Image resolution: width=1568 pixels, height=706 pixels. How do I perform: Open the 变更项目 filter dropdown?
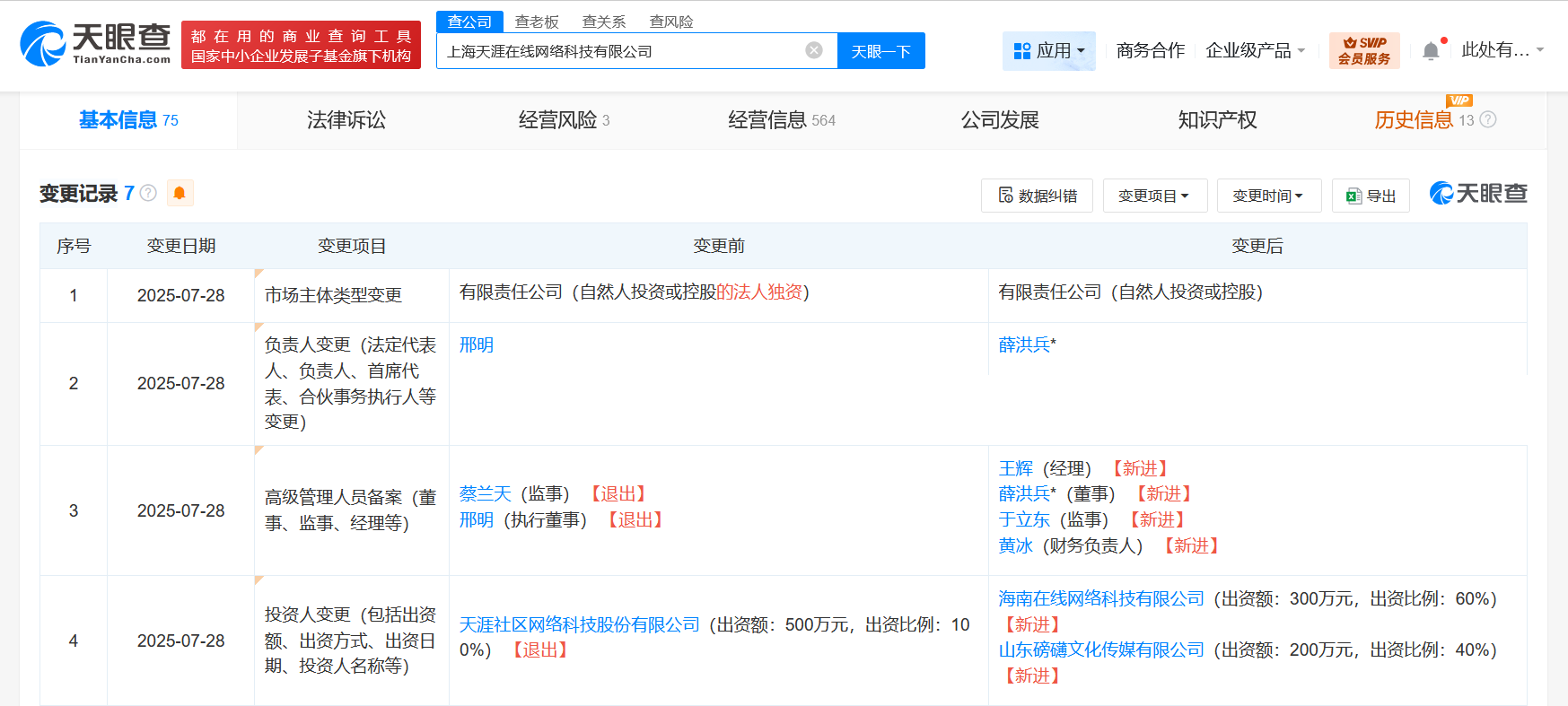click(x=1154, y=196)
